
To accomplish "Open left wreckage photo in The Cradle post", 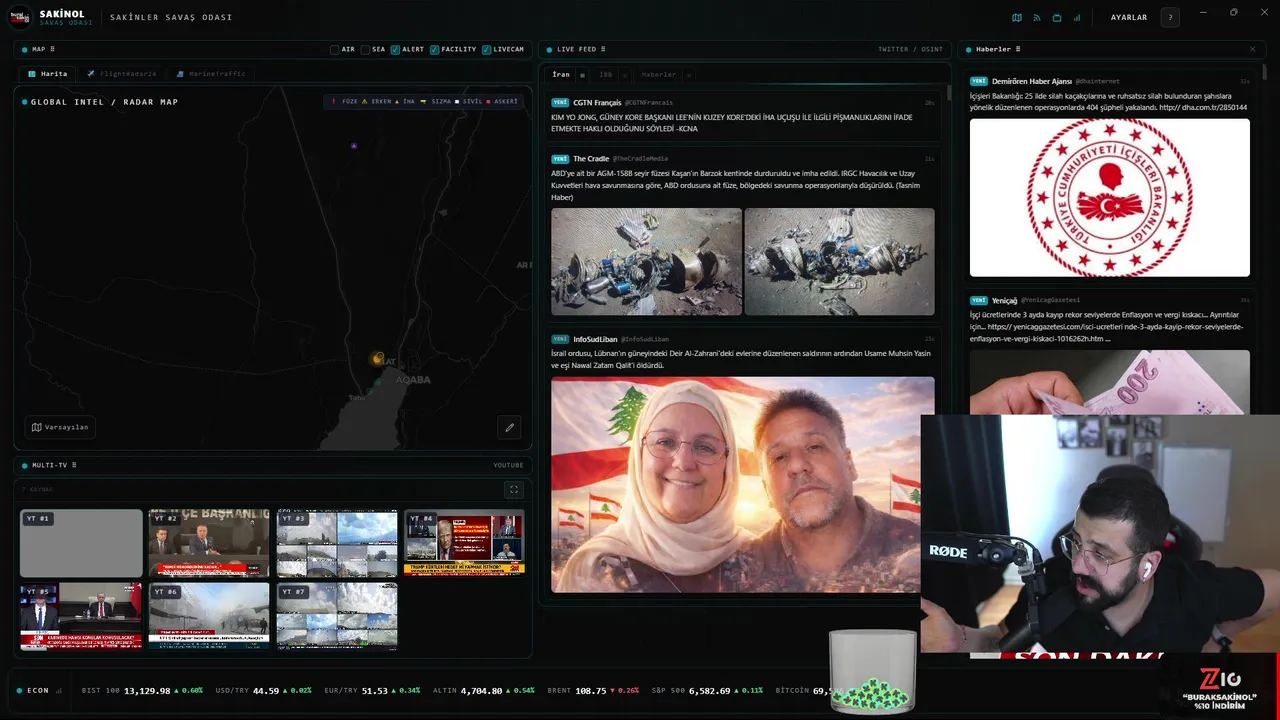I will pos(646,261).
